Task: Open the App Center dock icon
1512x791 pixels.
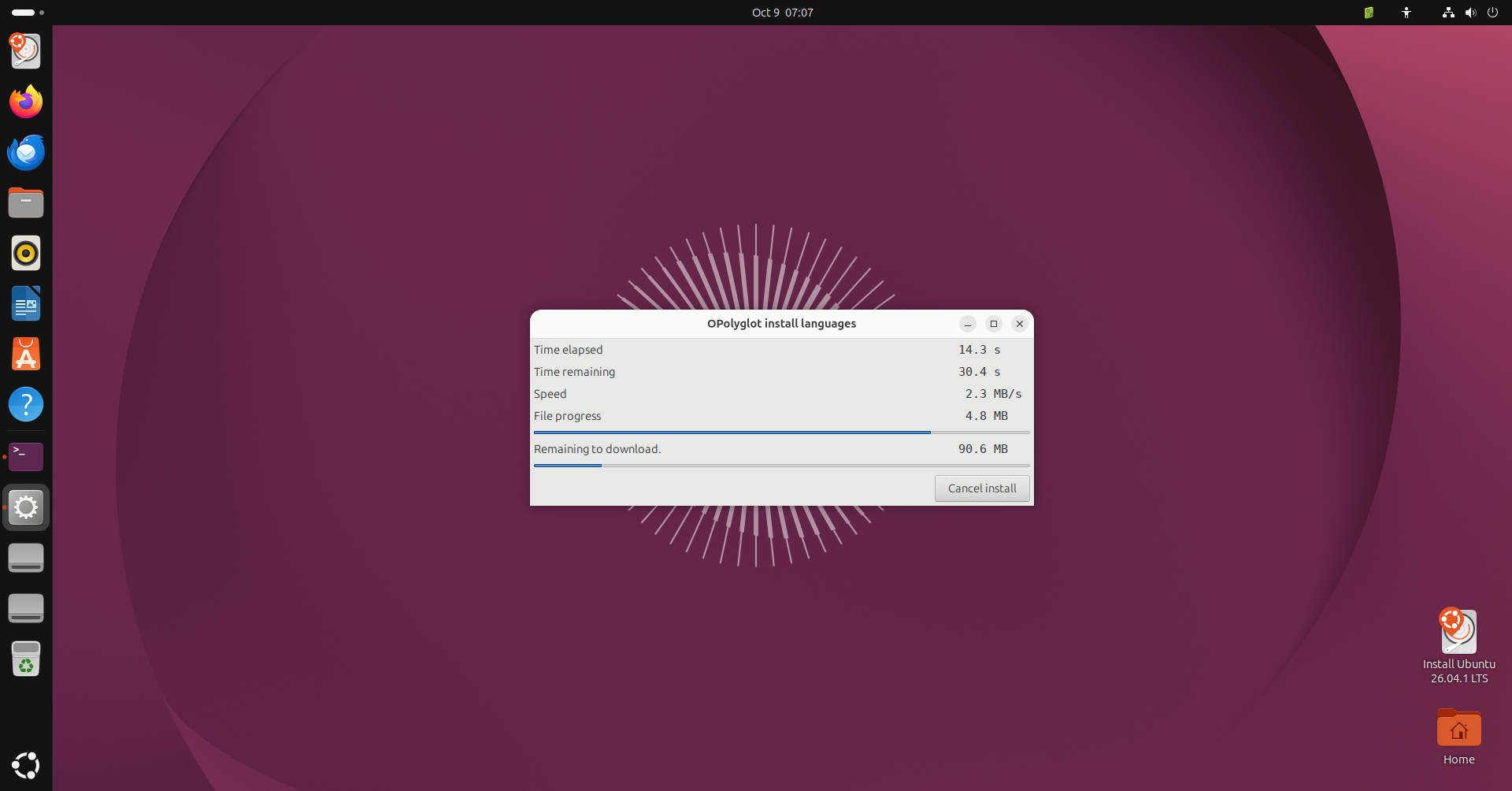Action: click(x=26, y=354)
